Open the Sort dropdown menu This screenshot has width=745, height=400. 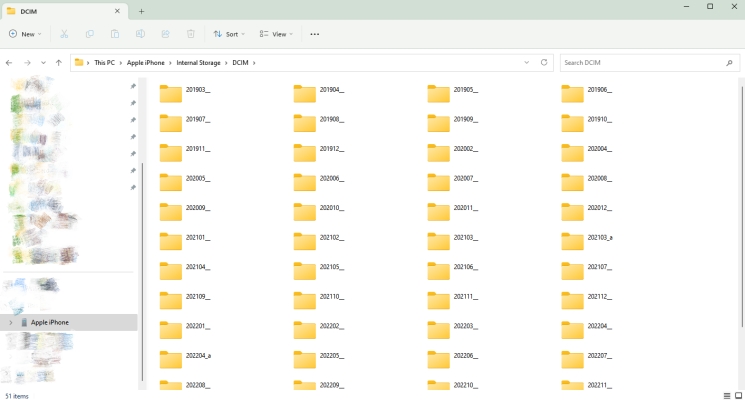[x=229, y=34]
